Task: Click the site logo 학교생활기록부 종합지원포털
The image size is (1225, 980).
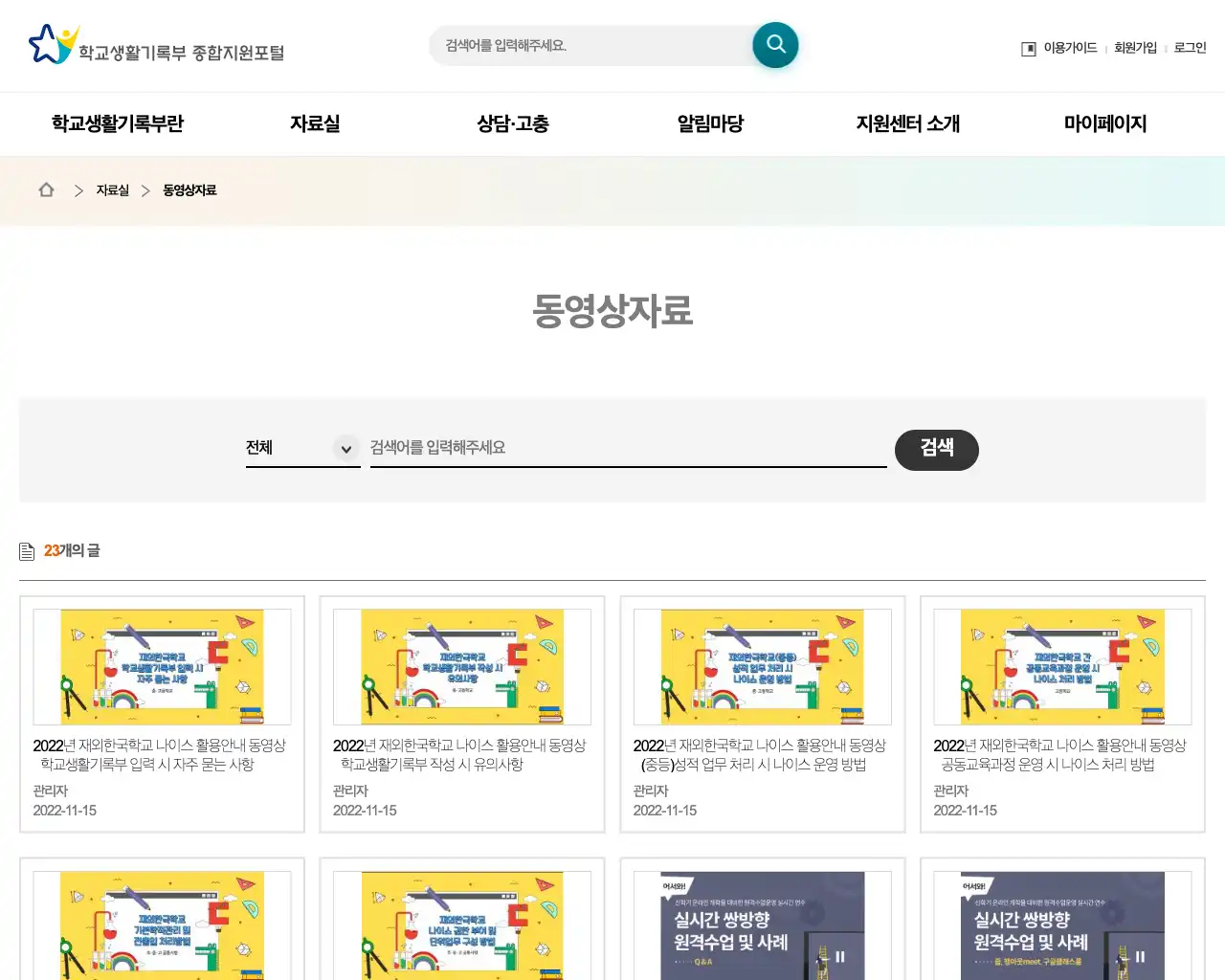Action: coord(157,45)
